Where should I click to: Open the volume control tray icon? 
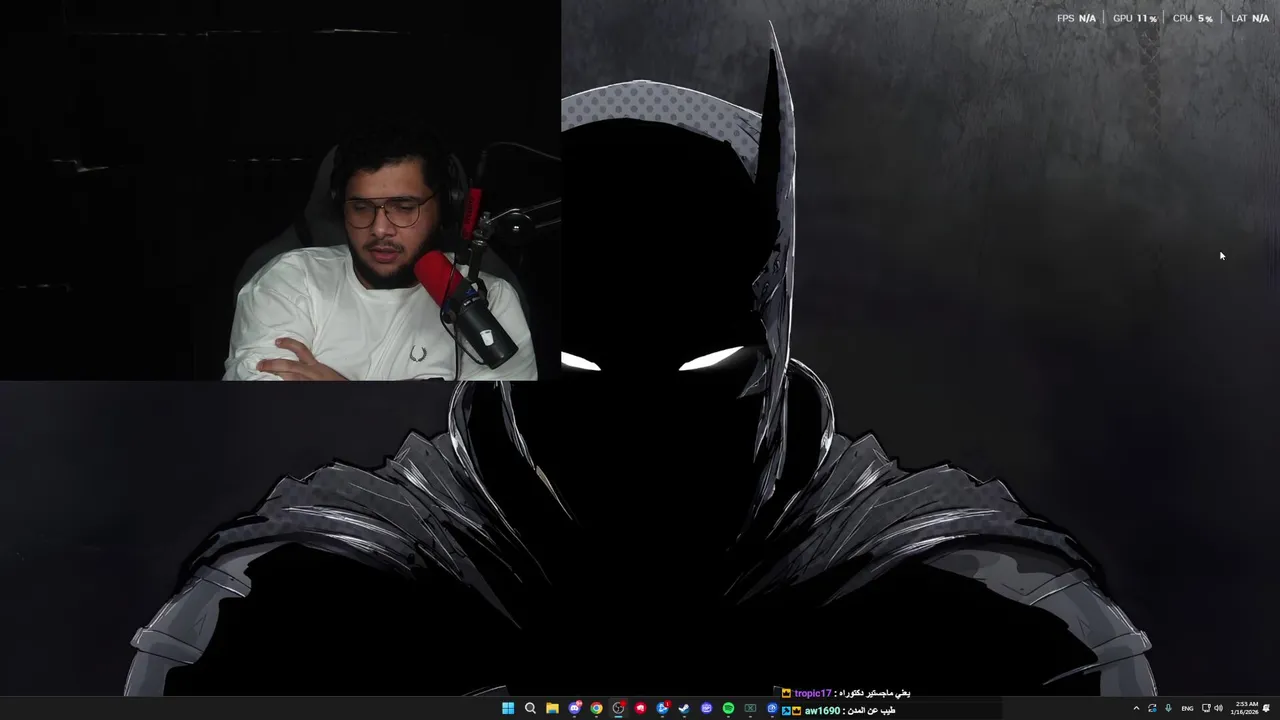1218,708
